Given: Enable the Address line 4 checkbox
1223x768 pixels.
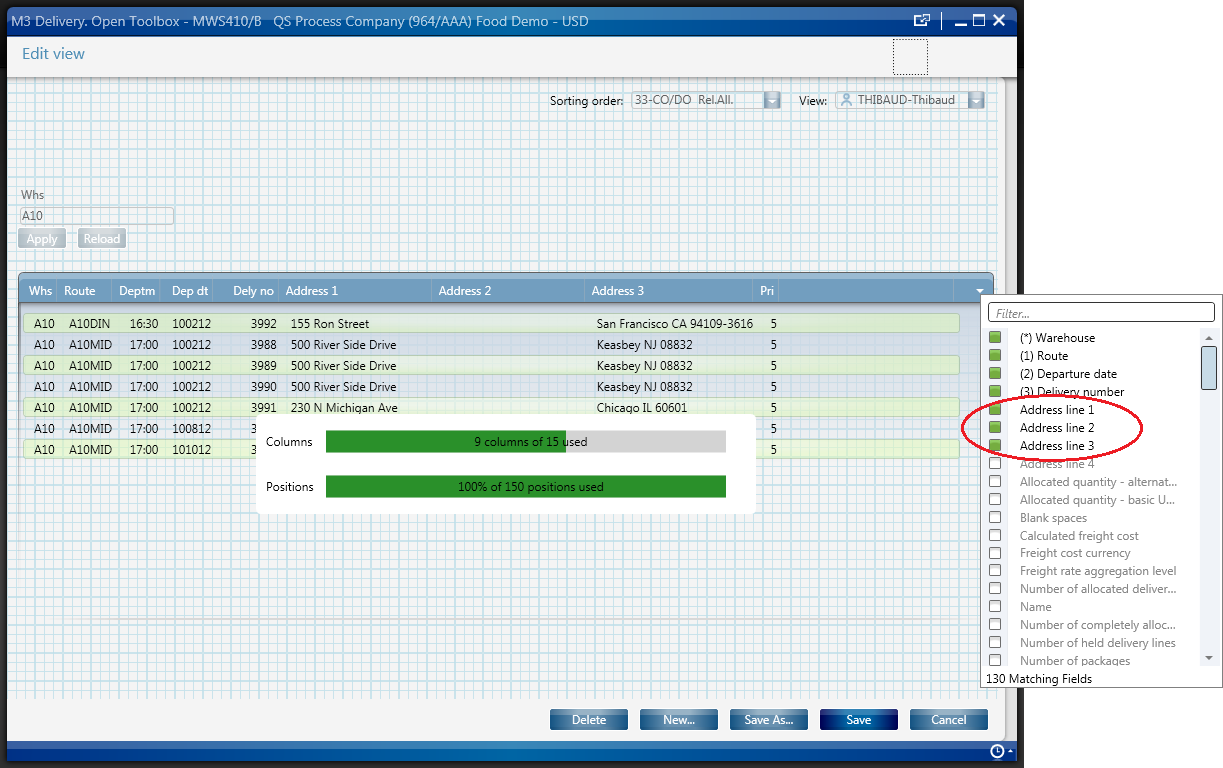Looking at the screenshot, I should (995, 464).
